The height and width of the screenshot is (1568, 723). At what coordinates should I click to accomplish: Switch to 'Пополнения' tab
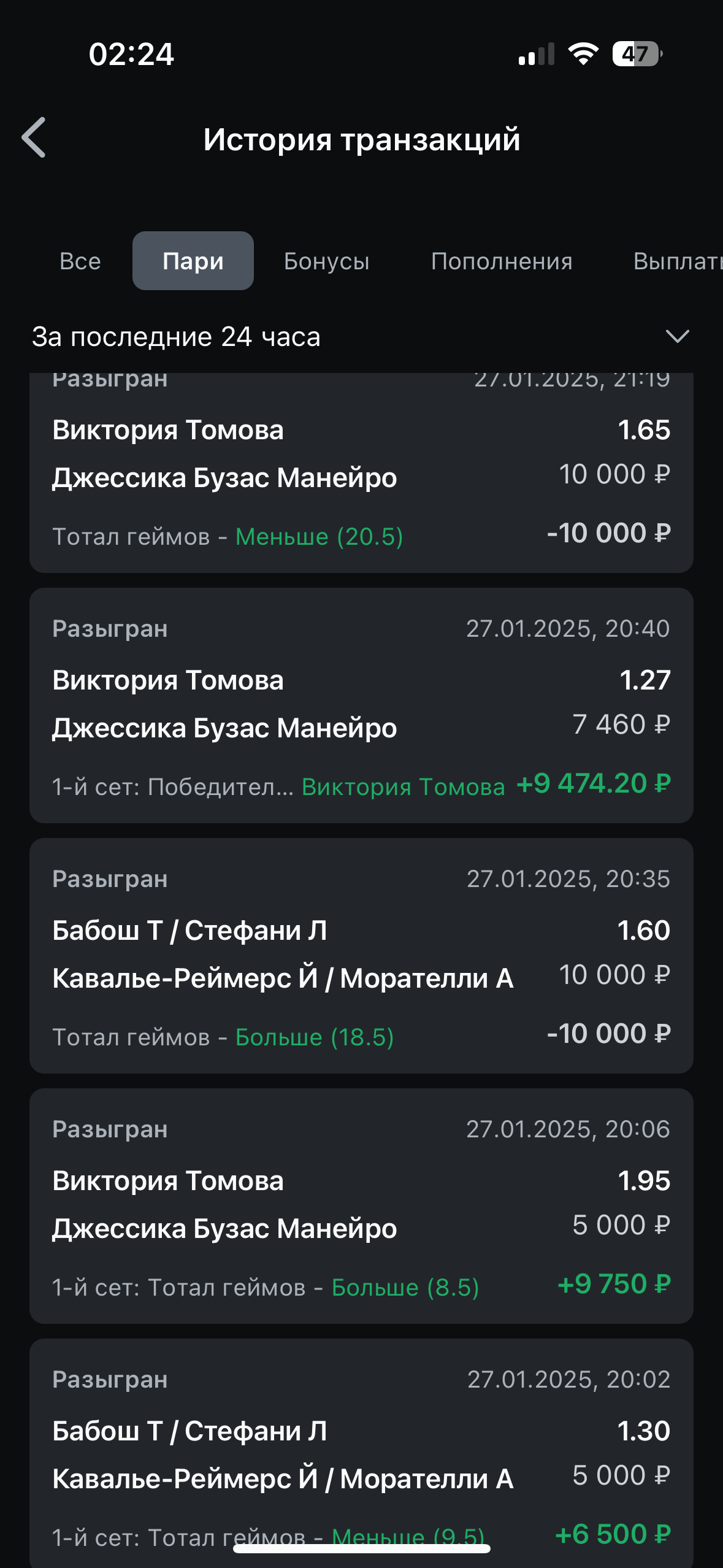pyautogui.click(x=502, y=261)
